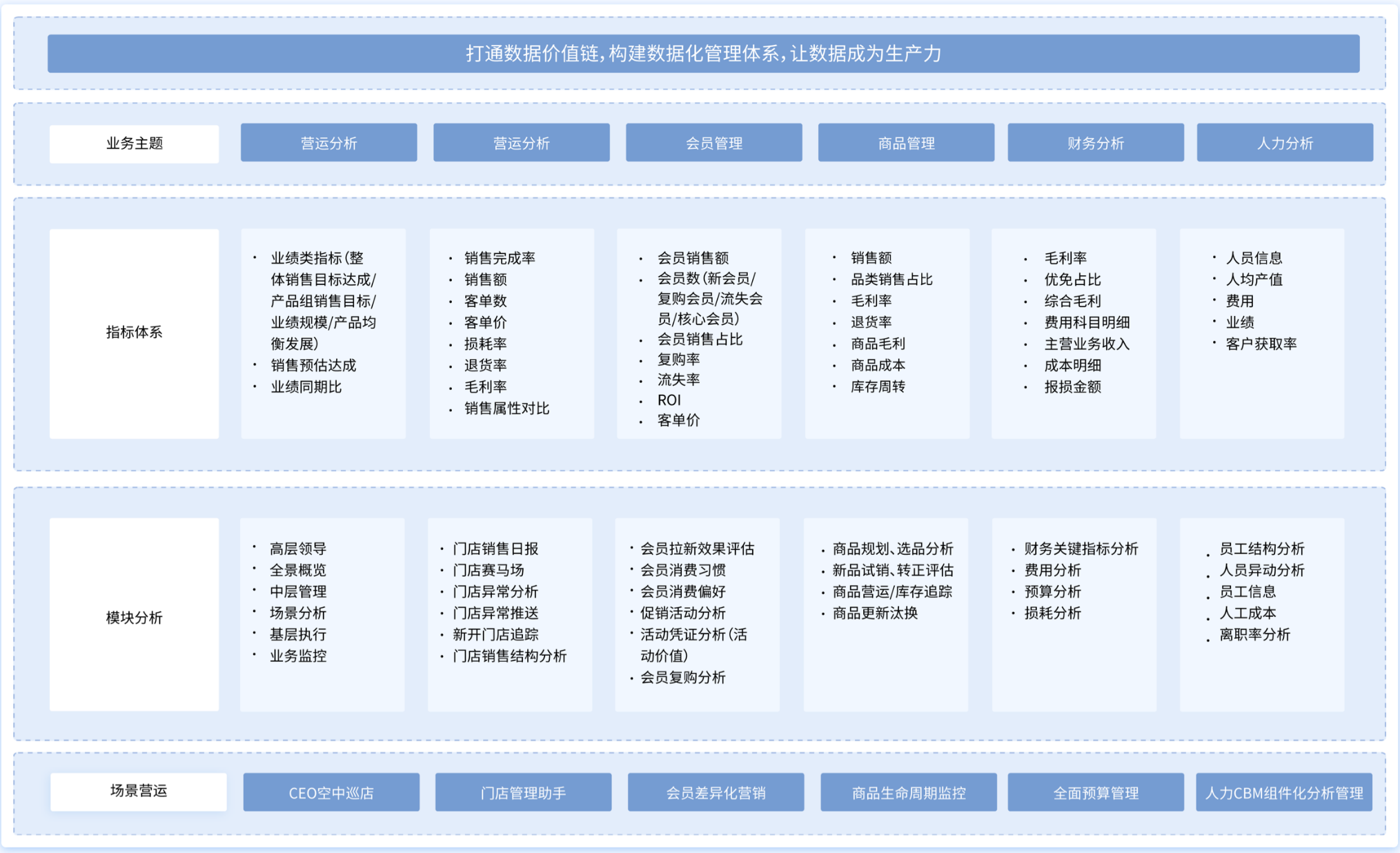Click 财务关键指标分析 item
This screenshot has height=853, width=1400.
click(x=1081, y=549)
